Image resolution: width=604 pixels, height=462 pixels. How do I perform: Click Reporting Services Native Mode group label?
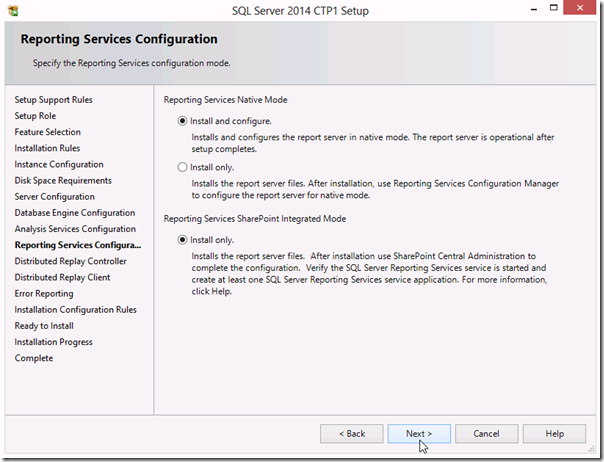tap(225, 100)
